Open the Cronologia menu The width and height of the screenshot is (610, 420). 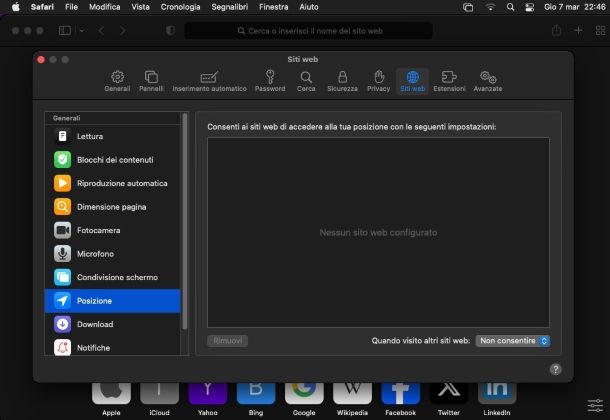[180, 7]
